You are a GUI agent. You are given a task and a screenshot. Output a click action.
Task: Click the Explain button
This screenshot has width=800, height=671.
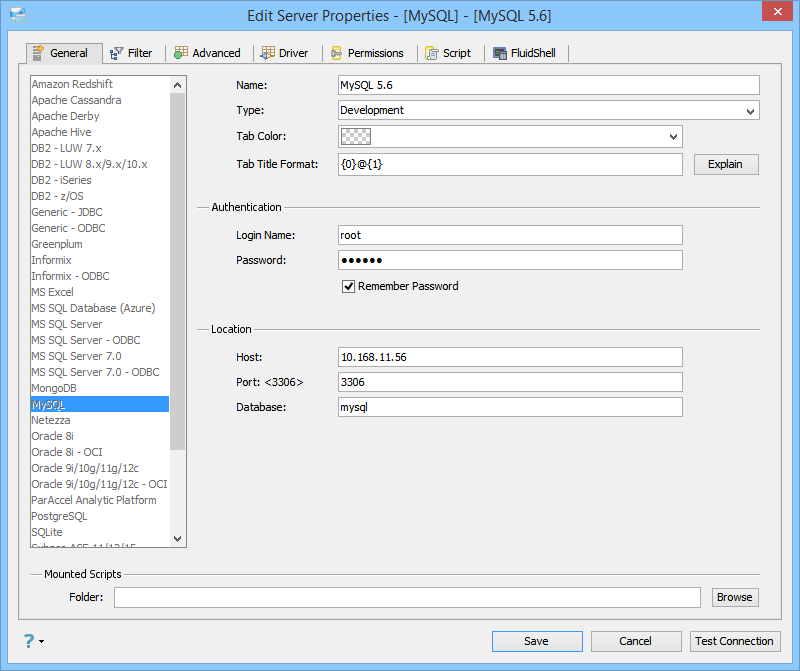pos(726,164)
